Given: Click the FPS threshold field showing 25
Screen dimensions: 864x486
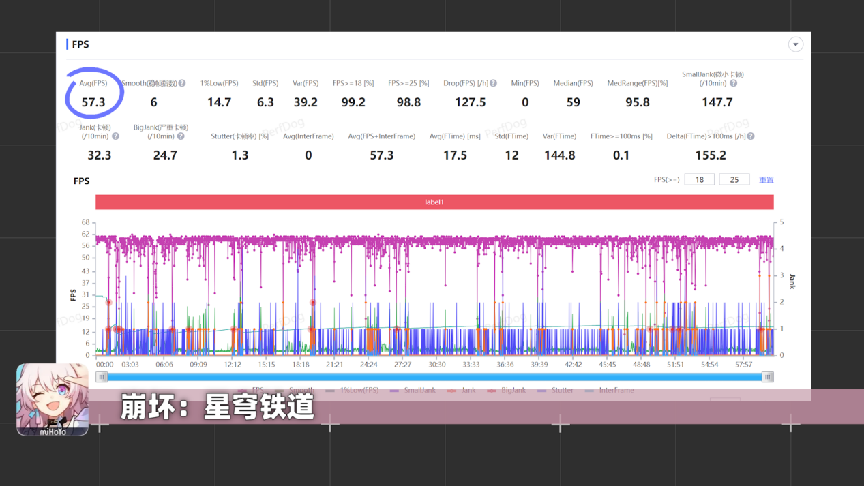Looking at the screenshot, I should [x=734, y=180].
